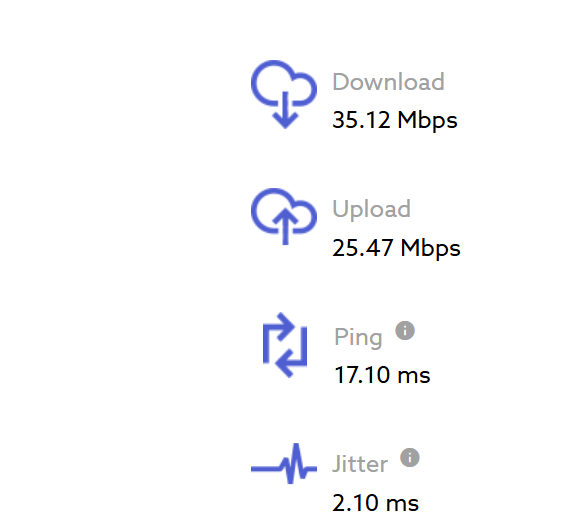
Task: Click the Jitter pulse-wave icon
Action: pos(284,464)
